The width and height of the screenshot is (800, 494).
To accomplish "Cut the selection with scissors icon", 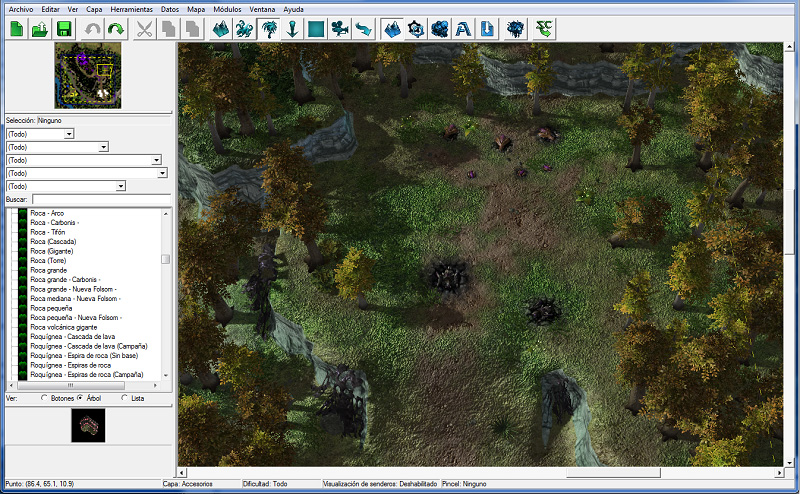I will pyautogui.click(x=144, y=29).
